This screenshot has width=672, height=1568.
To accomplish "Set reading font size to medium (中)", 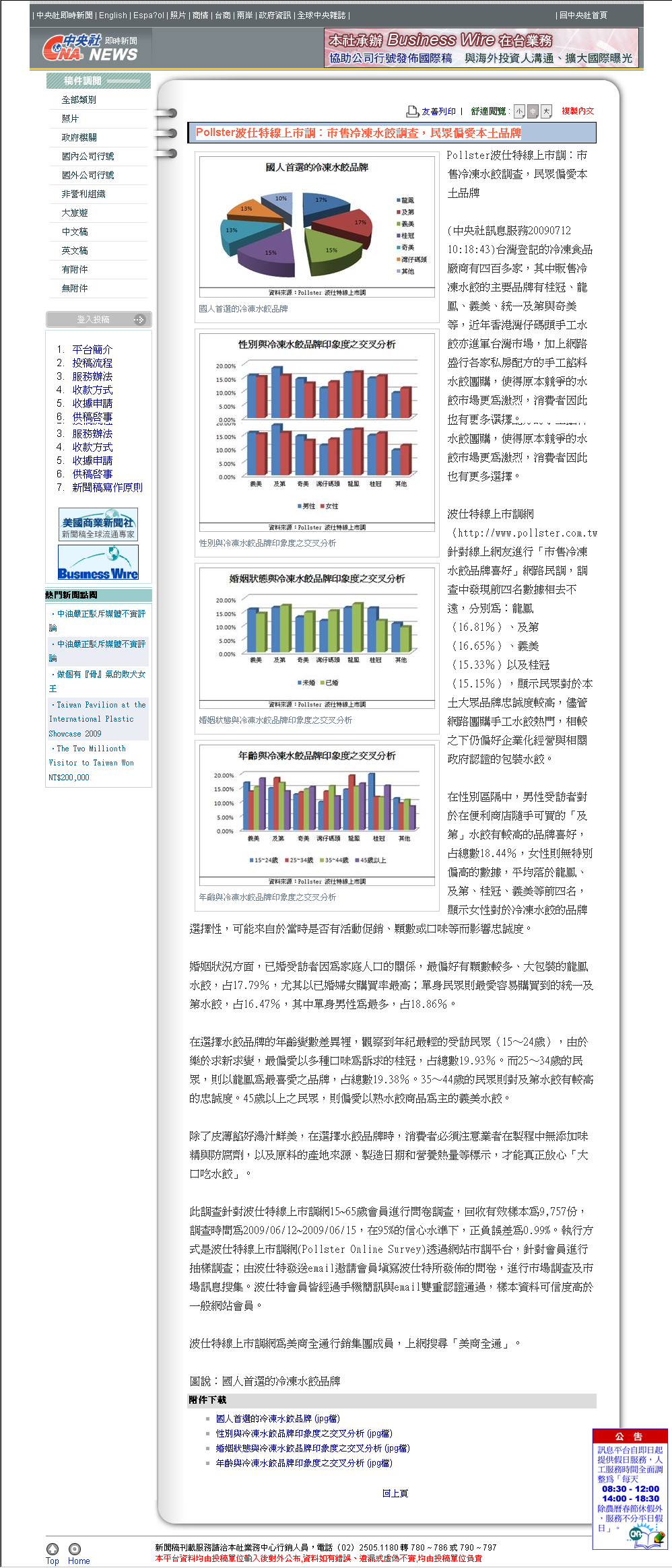I will click(533, 112).
